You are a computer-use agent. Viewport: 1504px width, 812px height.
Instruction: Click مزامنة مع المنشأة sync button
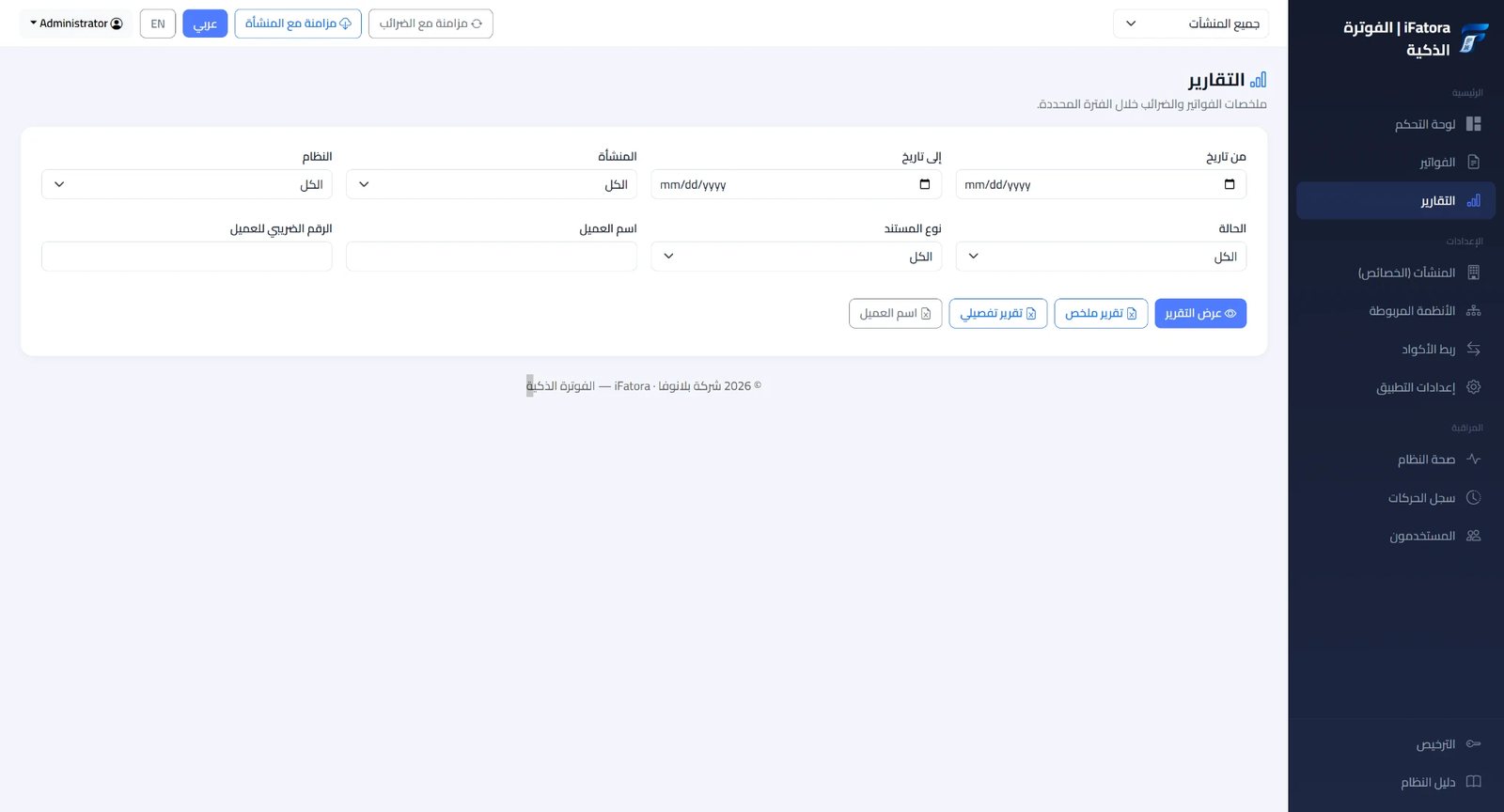(298, 23)
